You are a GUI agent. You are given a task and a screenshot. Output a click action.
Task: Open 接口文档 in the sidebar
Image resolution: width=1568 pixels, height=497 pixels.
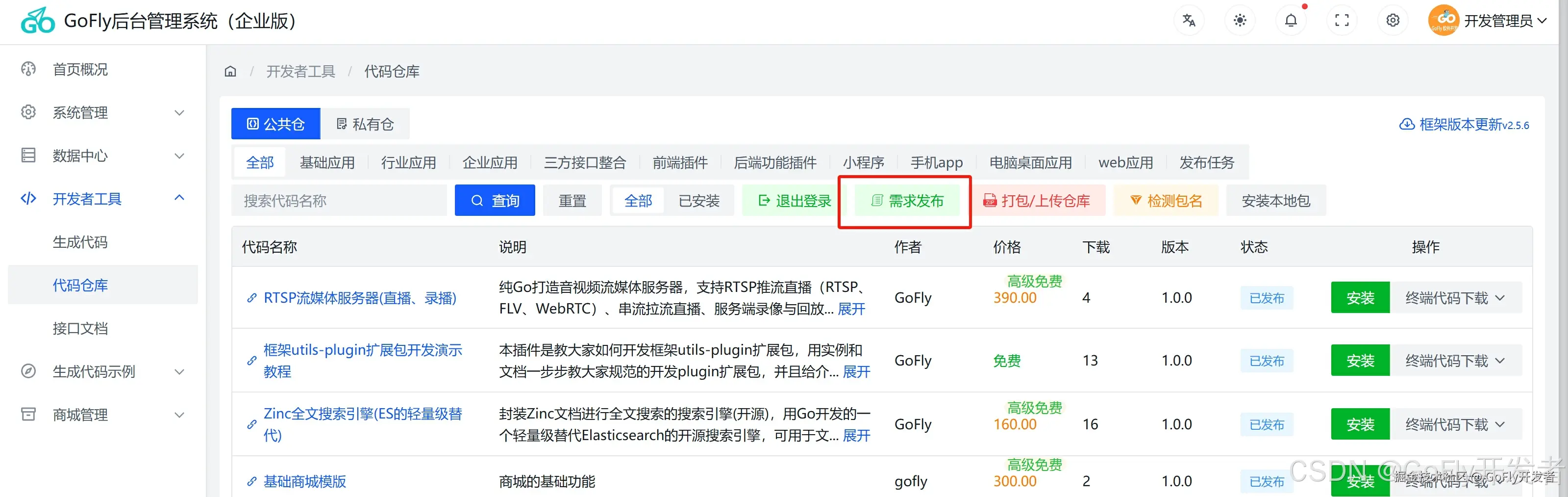pyautogui.click(x=80, y=328)
